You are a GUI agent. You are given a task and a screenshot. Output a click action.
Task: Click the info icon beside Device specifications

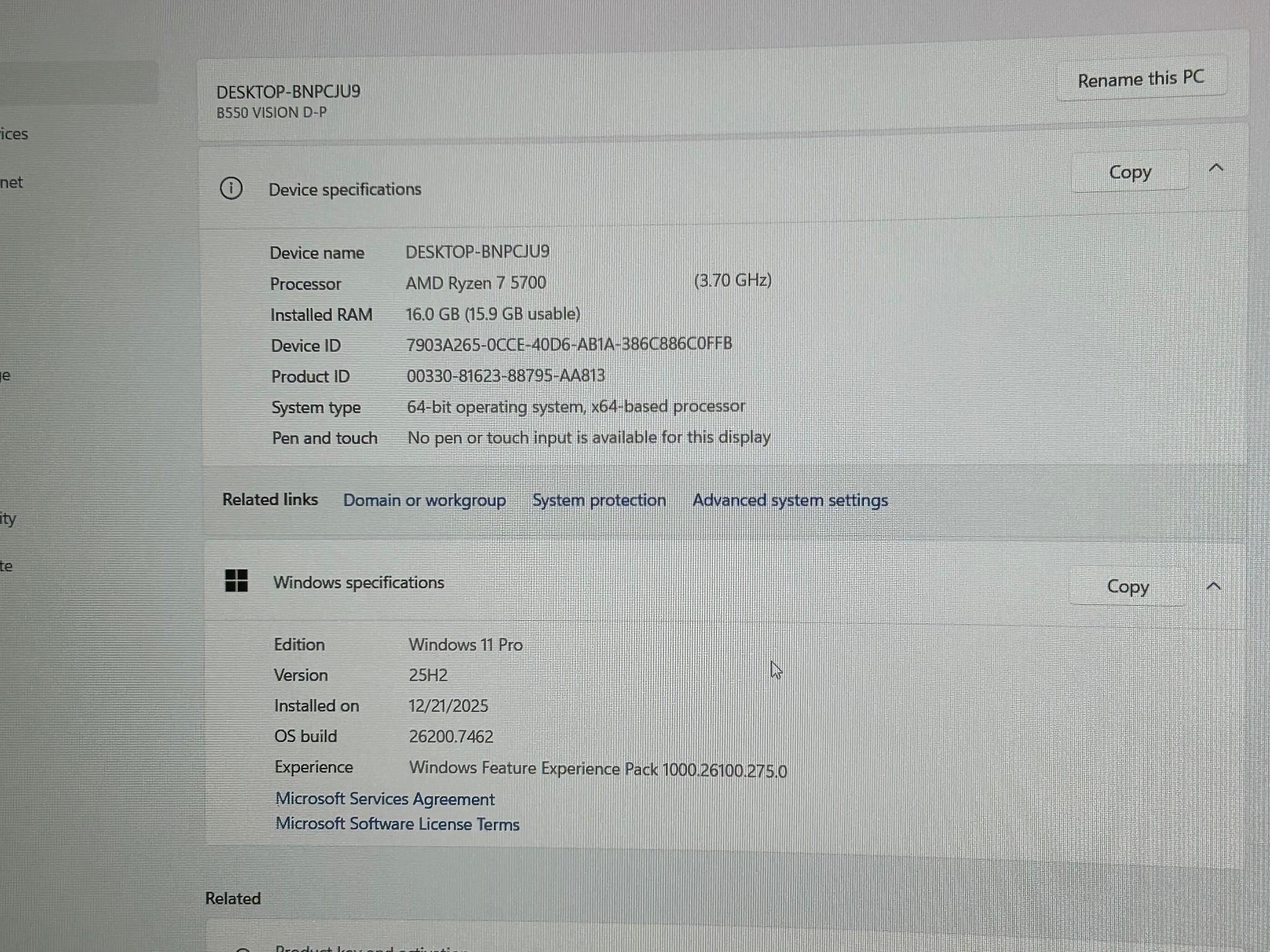pyautogui.click(x=230, y=189)
